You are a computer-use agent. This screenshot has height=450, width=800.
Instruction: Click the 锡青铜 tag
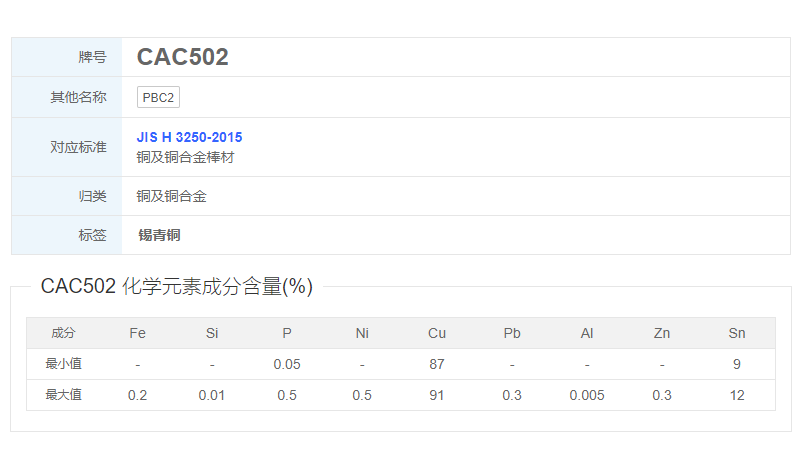click(159, 235)
